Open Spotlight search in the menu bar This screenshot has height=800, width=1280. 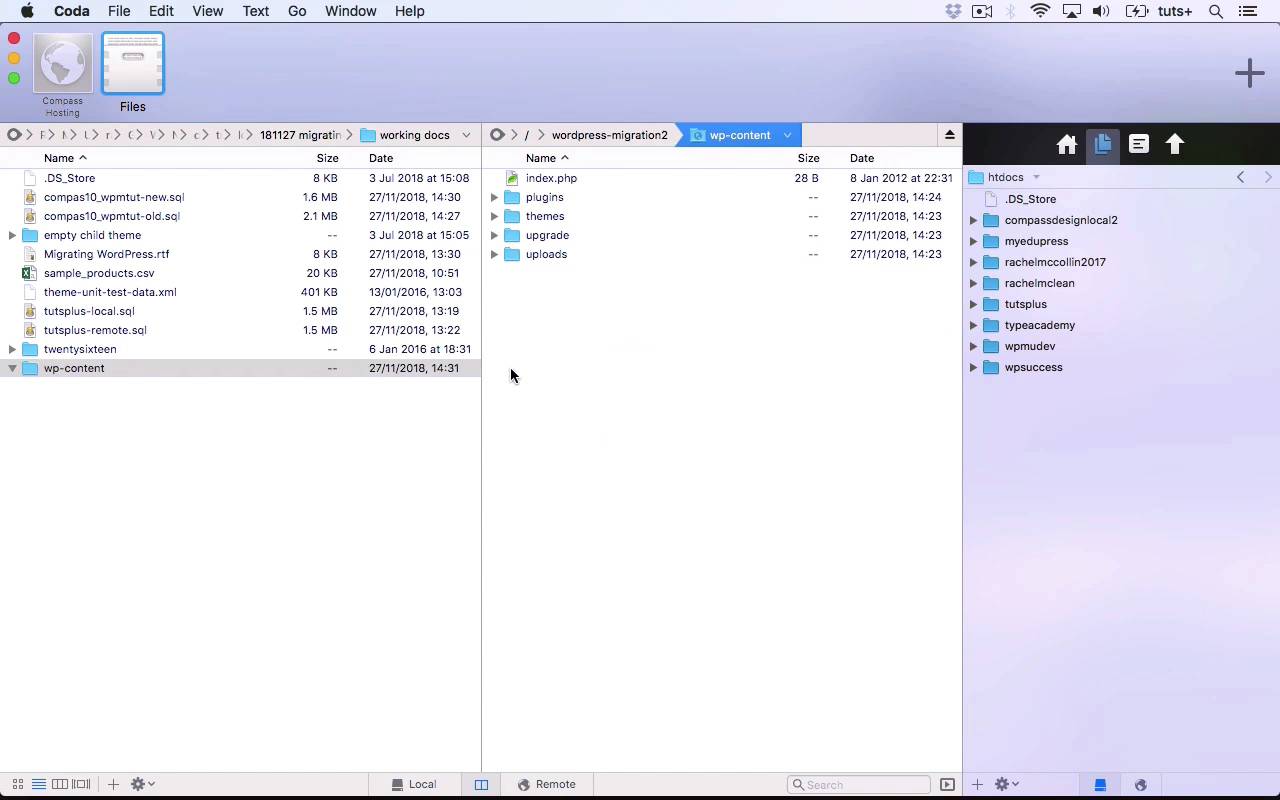point(1216,11)
